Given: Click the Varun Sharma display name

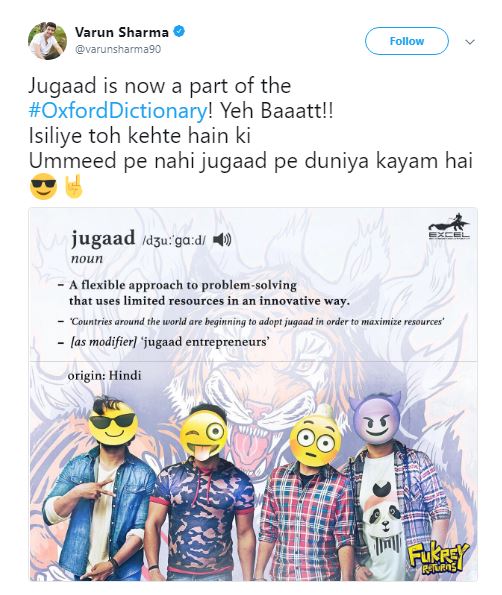Looking at the screenshot, I should click(x=122, y=32).
